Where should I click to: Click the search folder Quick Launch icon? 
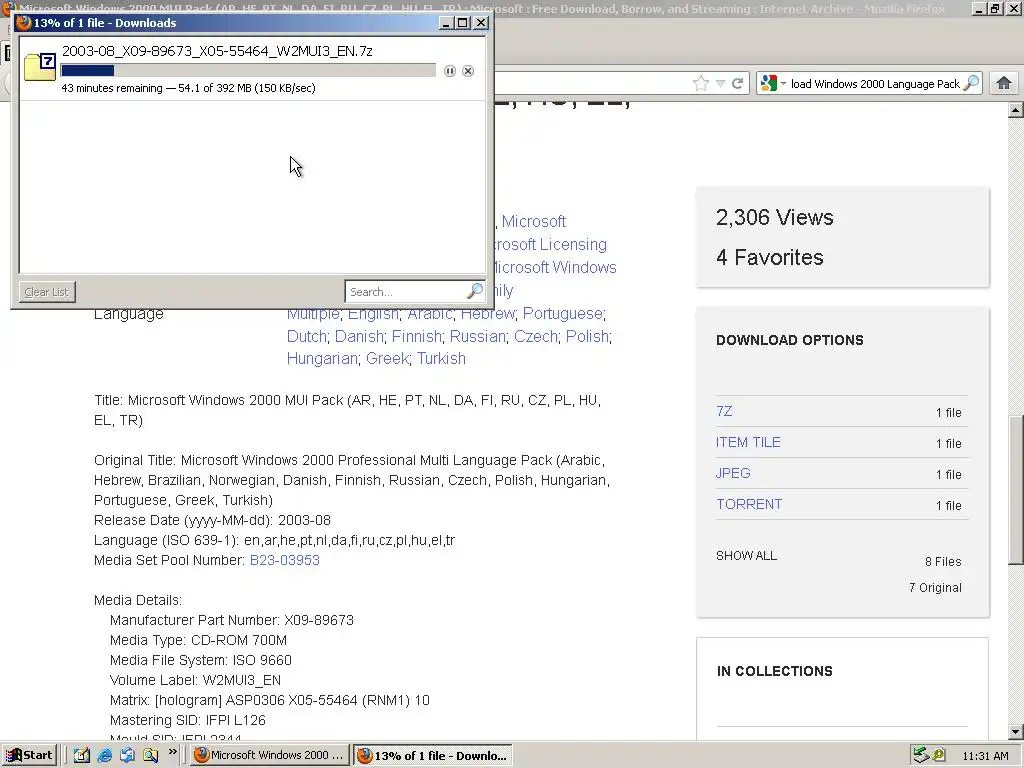151,755
